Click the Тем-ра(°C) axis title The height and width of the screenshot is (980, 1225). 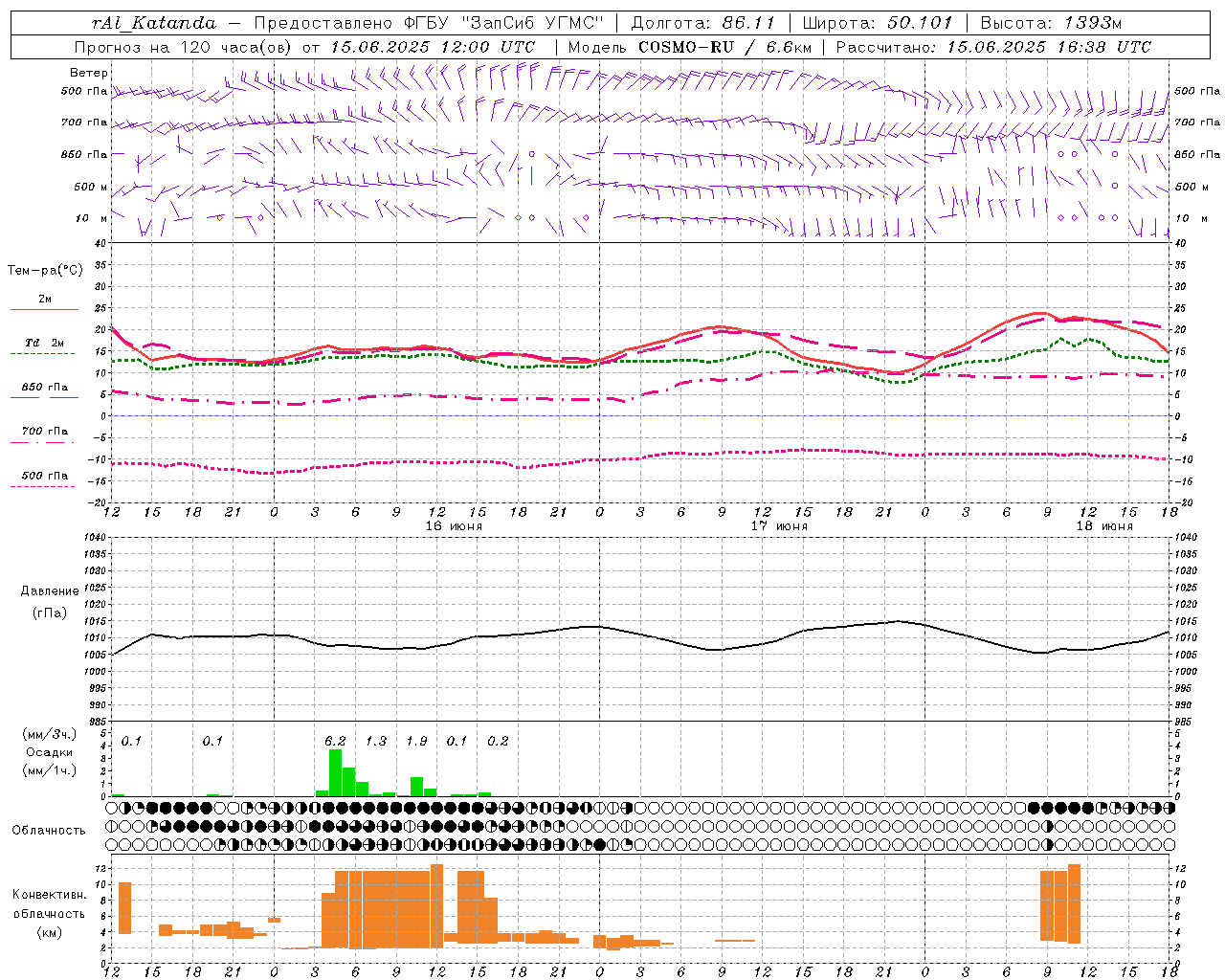pyautogui.click(x=46, y=270)
